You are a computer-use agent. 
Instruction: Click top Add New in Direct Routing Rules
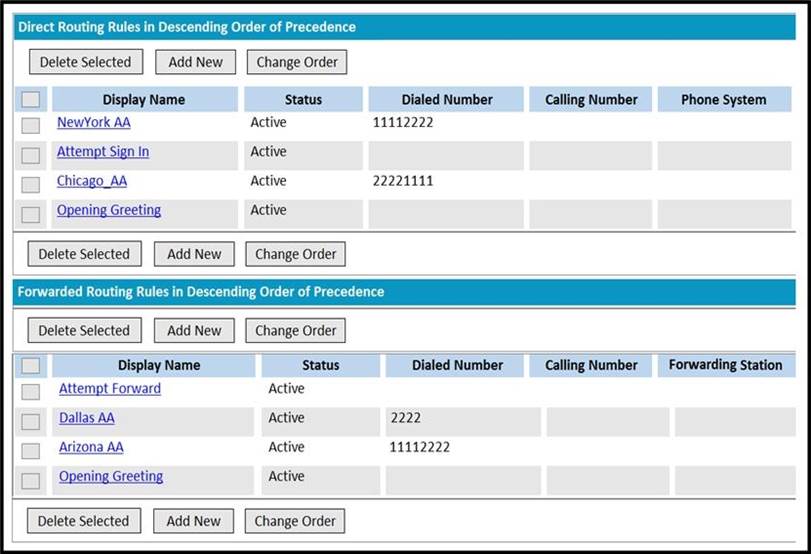[195, 62]
